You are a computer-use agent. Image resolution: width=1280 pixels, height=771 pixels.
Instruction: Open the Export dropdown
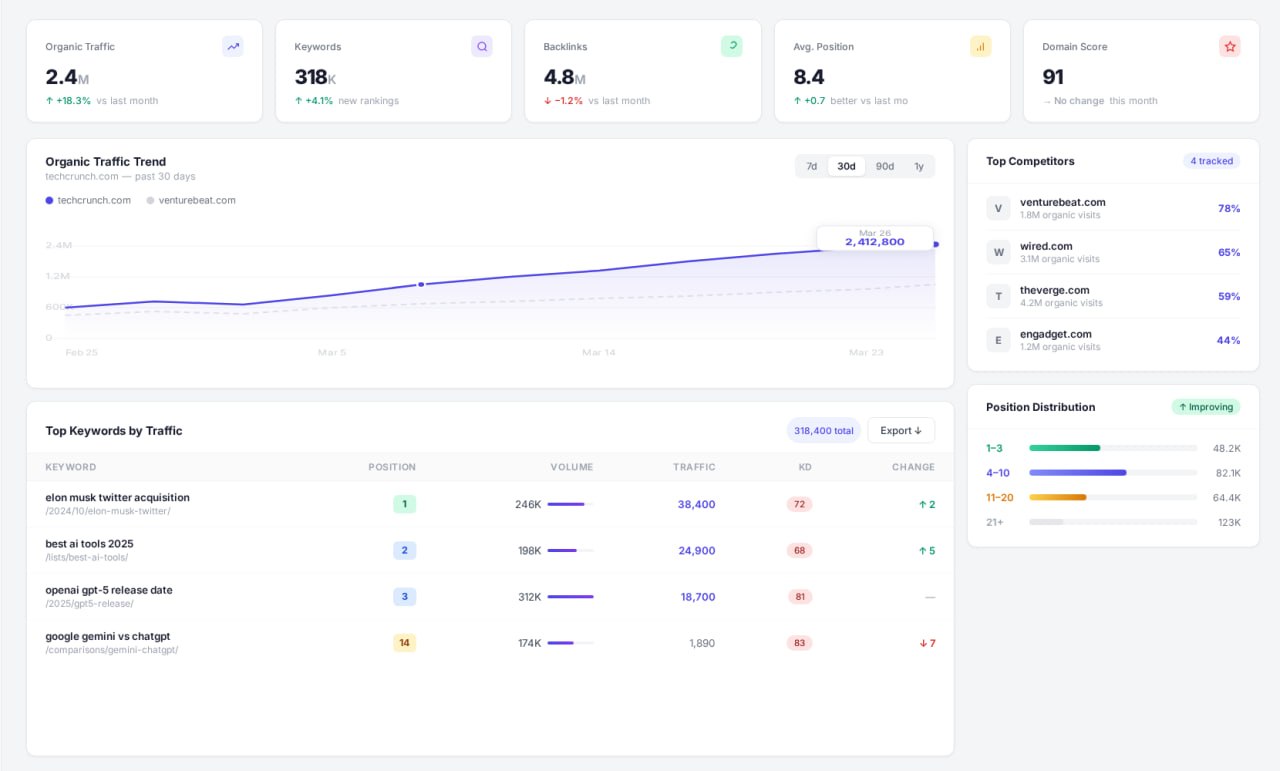[900, 430]
